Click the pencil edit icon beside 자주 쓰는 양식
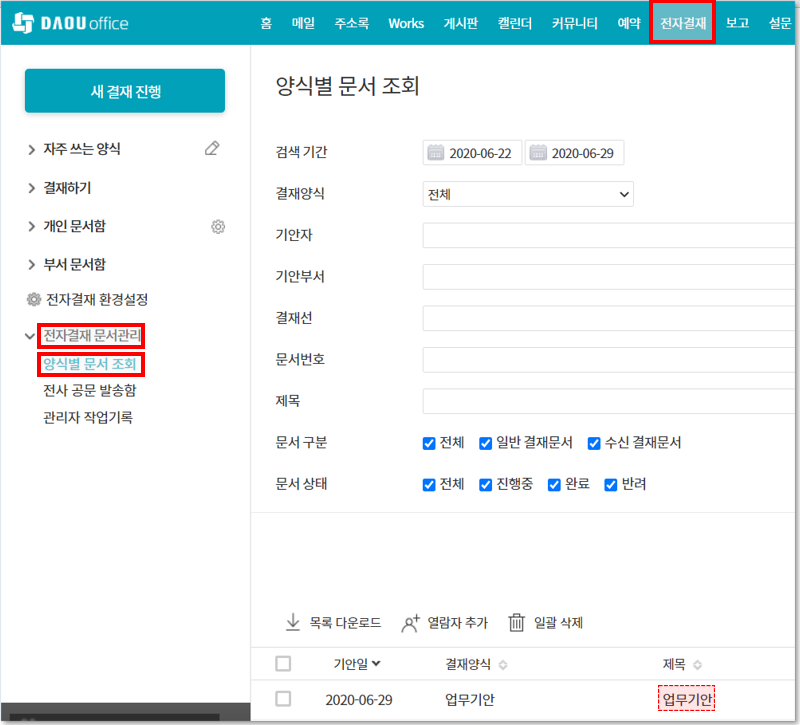The width and height of the screenshot is (800, 725). coord(211,149)
